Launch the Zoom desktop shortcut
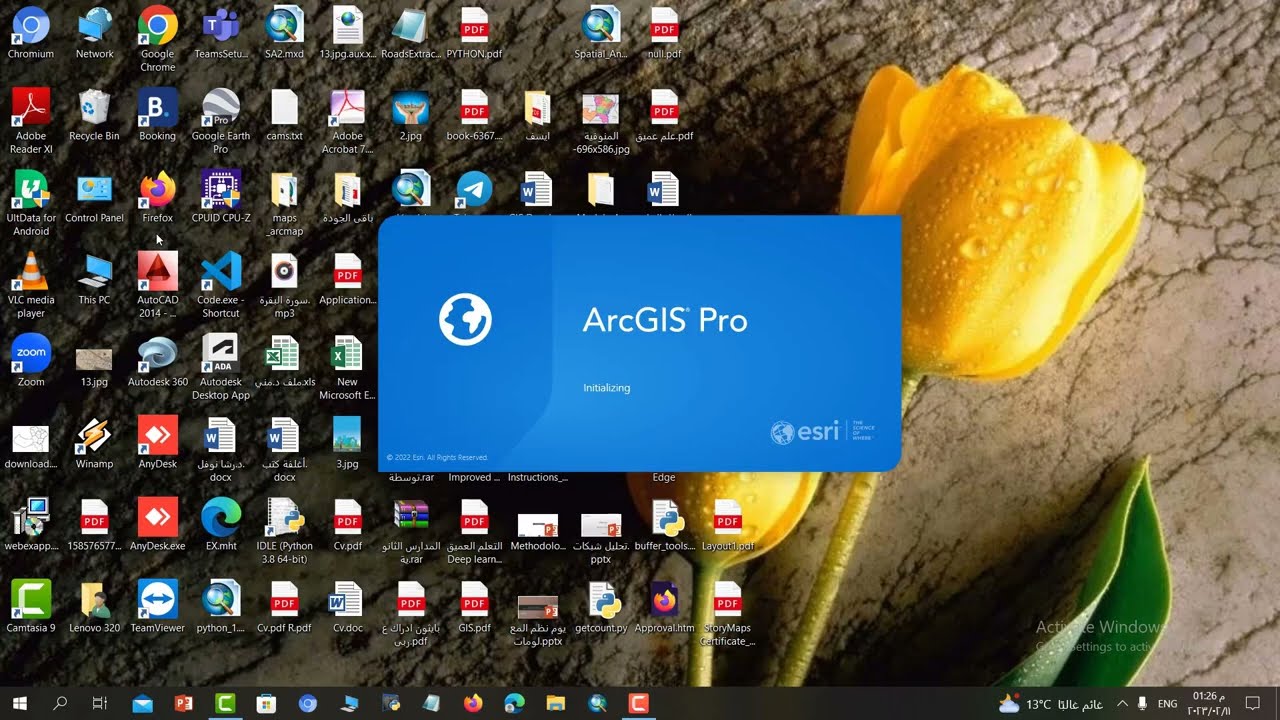The image size is (1280, 720). coord(31,361)
